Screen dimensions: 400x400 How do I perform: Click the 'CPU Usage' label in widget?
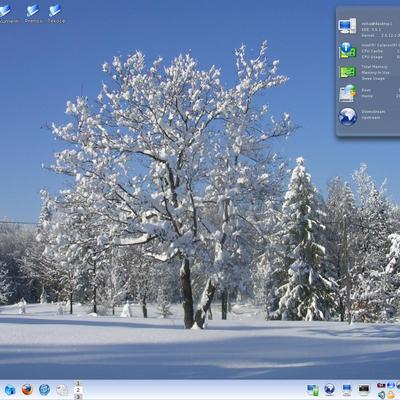click(x=372, y=57)
